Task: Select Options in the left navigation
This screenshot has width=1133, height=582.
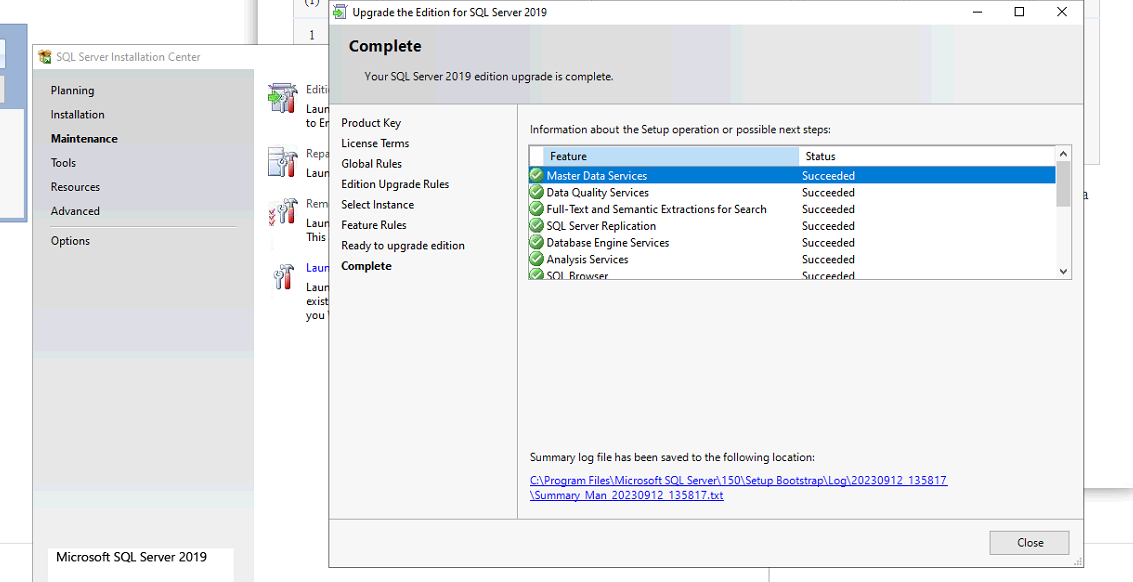Action: [71, 241]
